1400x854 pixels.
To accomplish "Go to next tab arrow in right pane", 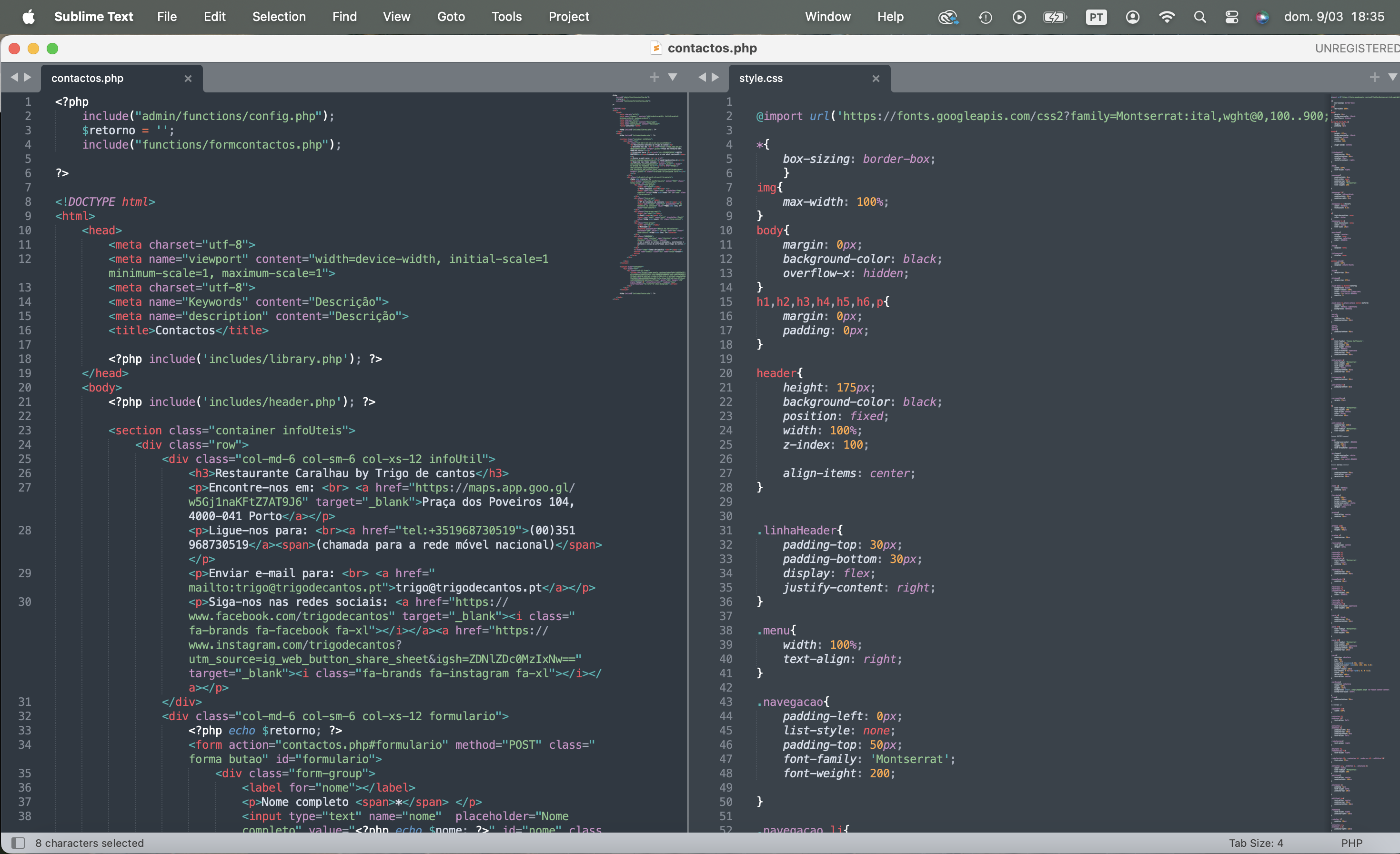I will pos(715,77).
